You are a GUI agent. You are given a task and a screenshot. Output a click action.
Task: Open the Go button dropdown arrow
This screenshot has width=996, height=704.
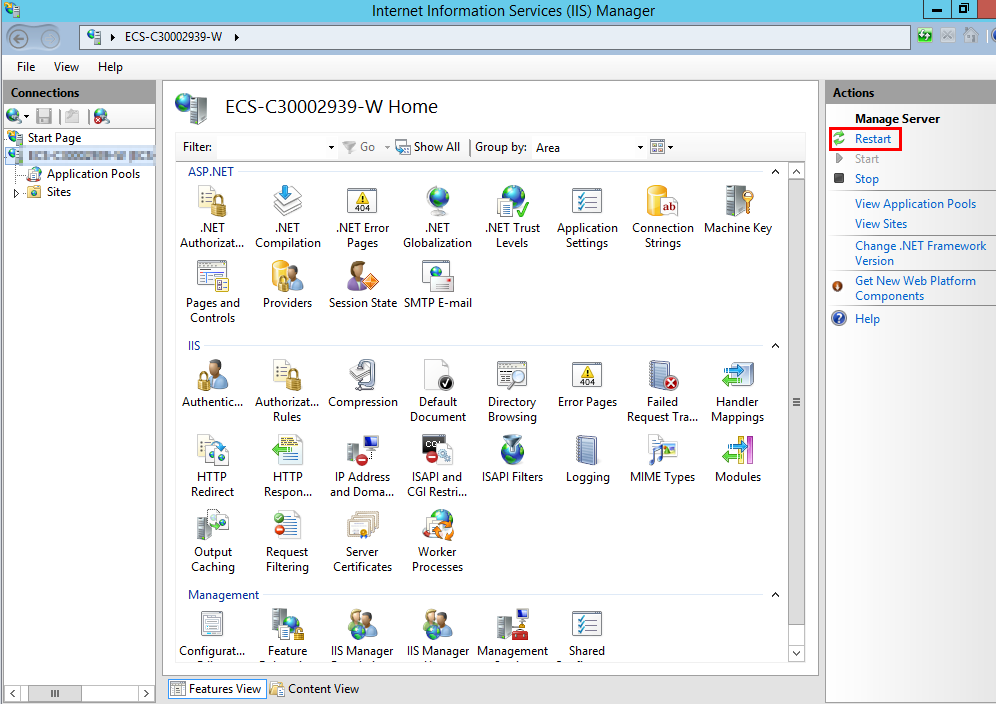click(x=387, y=147)
